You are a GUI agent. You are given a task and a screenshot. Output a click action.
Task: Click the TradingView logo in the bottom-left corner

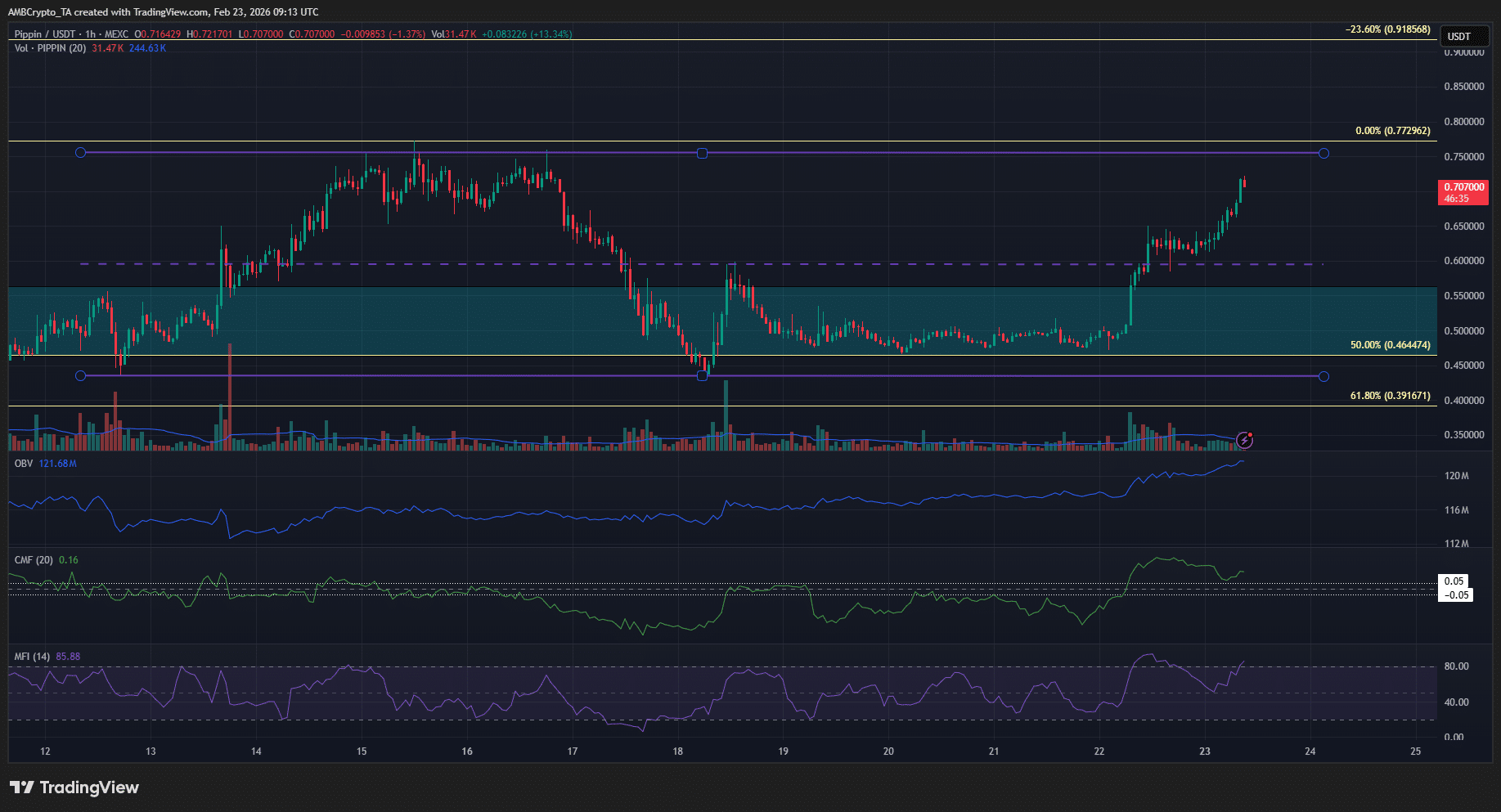(74, 787)
